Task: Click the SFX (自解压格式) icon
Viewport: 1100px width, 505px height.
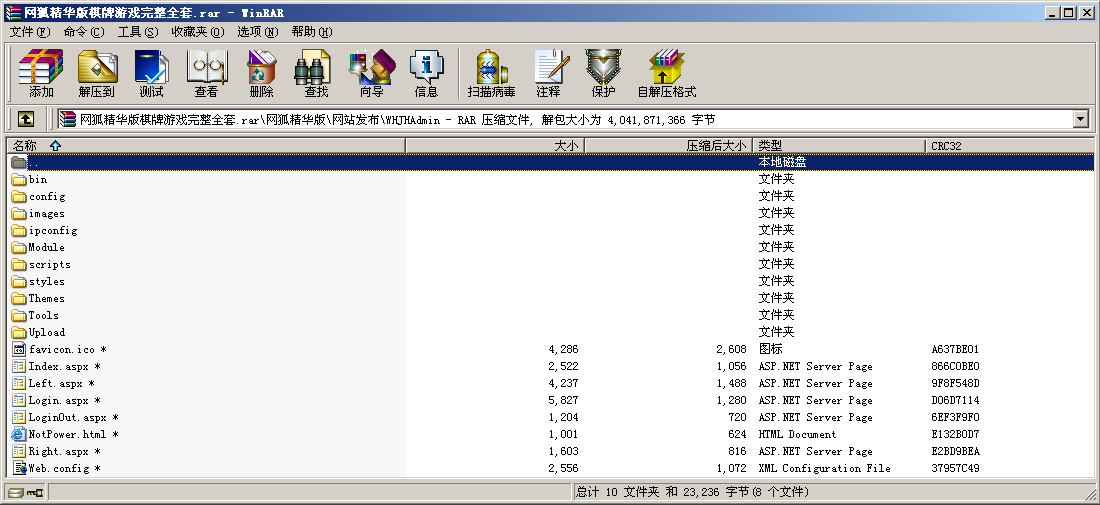Action: pos(666,73)
